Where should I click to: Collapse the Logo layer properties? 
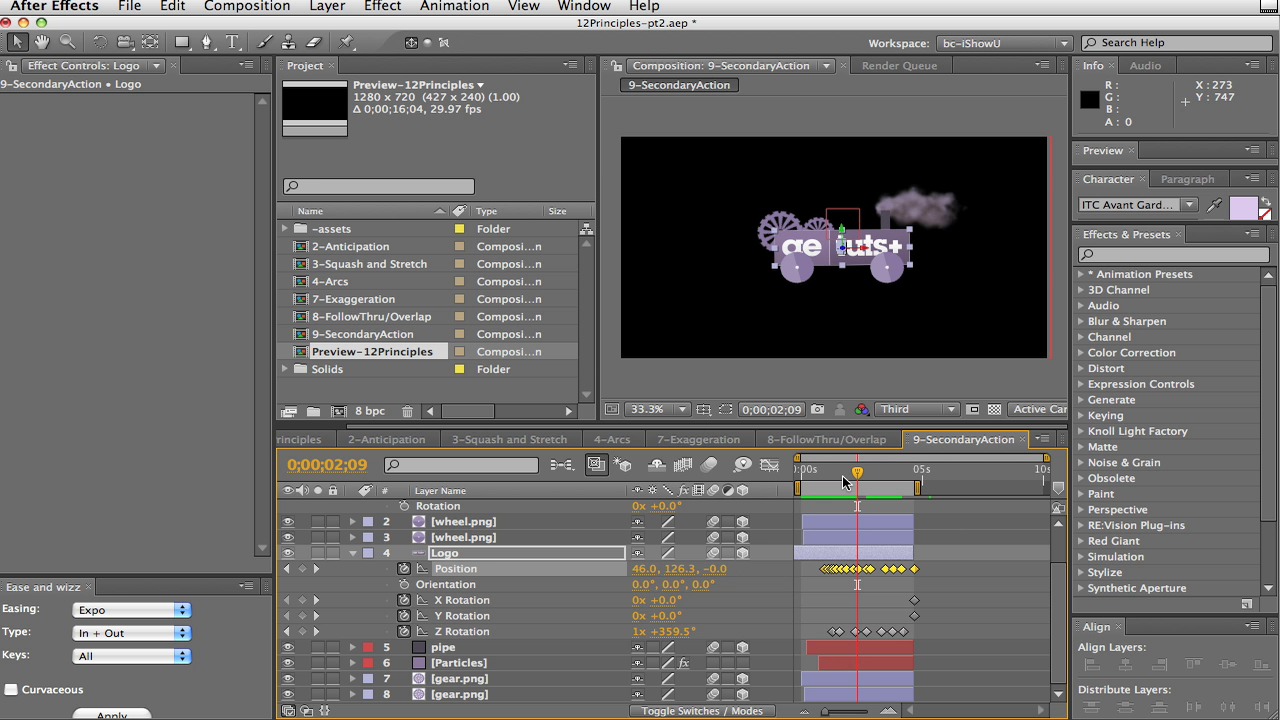tap(352, 553)
